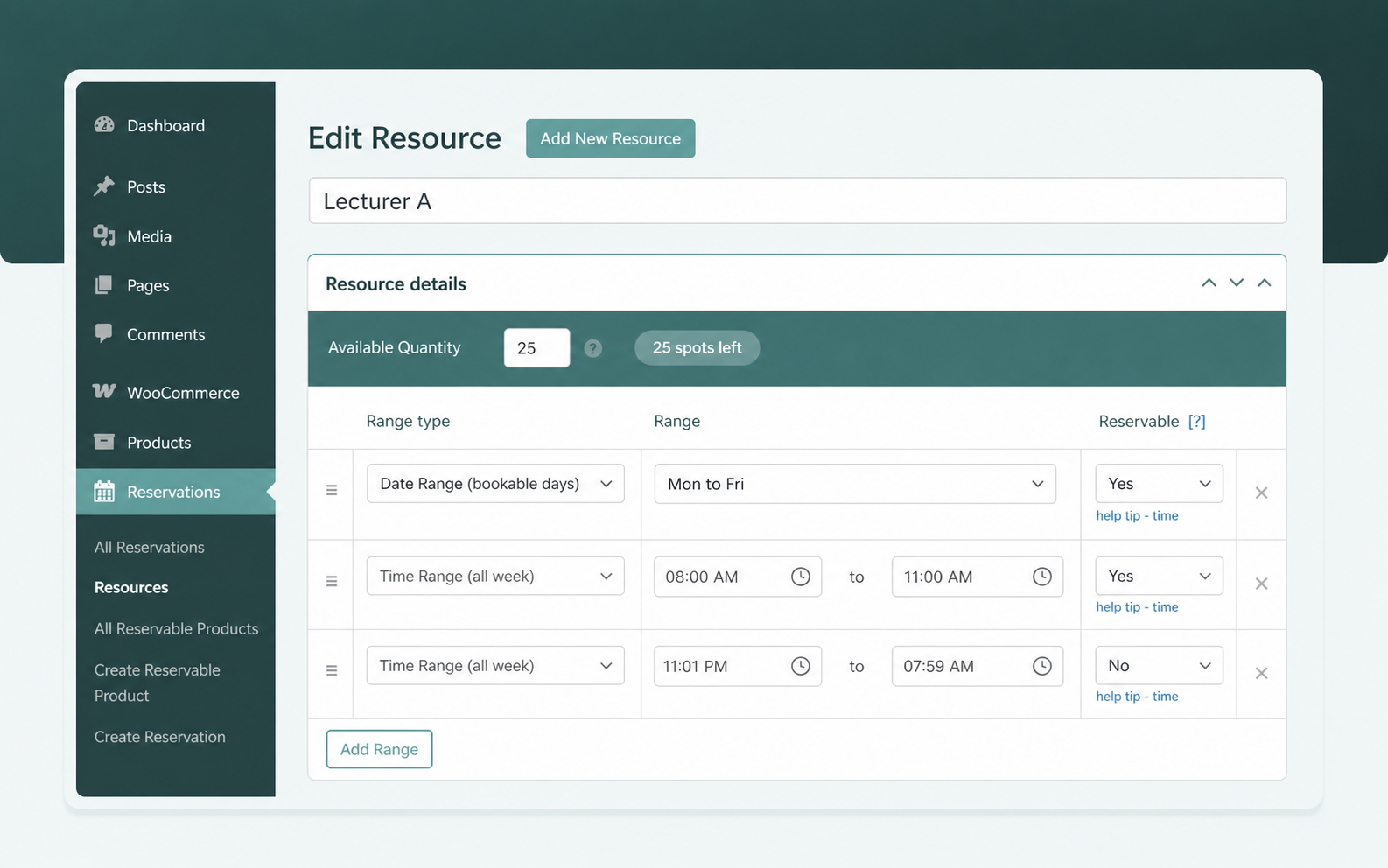Open Range type dropdown in 08:00 AM row
The width and height of the screenshot is (1388, 868).
[495, 576]
